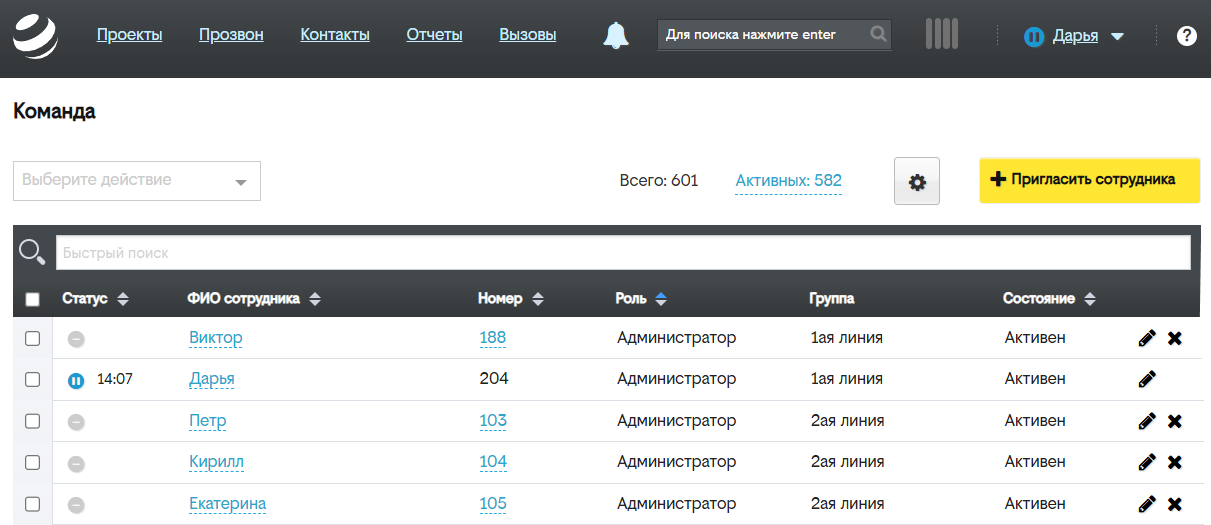Click number link 103
1211x525 pixels.
click(493, 421)
